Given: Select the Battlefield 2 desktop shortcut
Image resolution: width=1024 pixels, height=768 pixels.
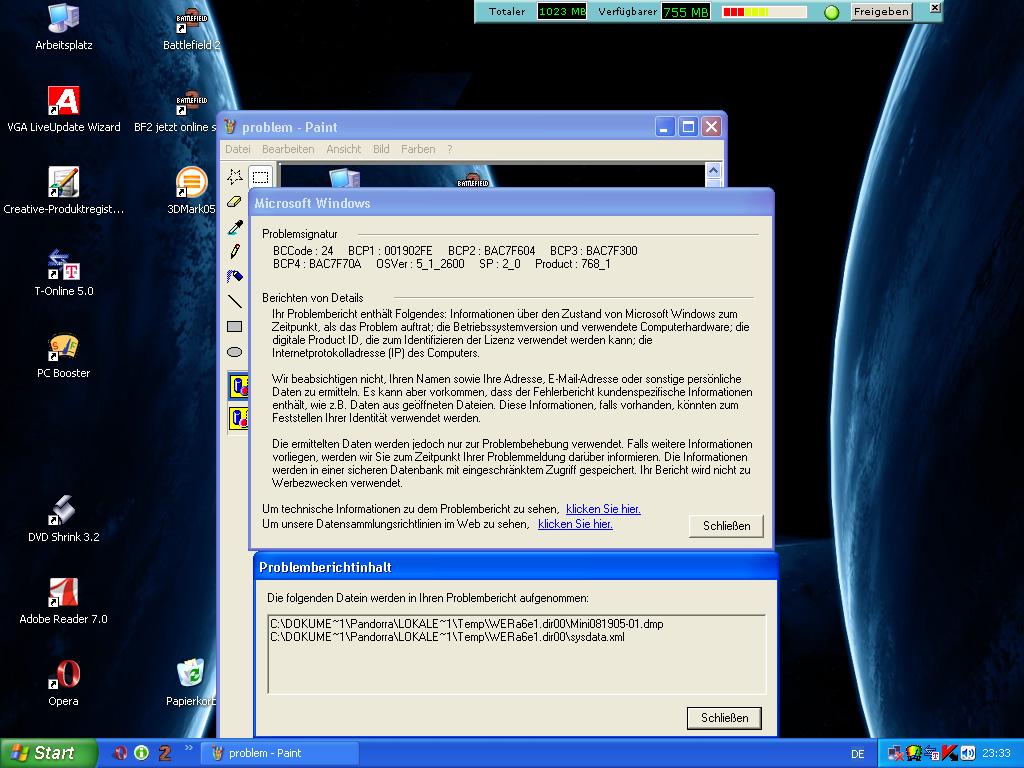Looking at the screenshot, I should [x=191, y=29].
